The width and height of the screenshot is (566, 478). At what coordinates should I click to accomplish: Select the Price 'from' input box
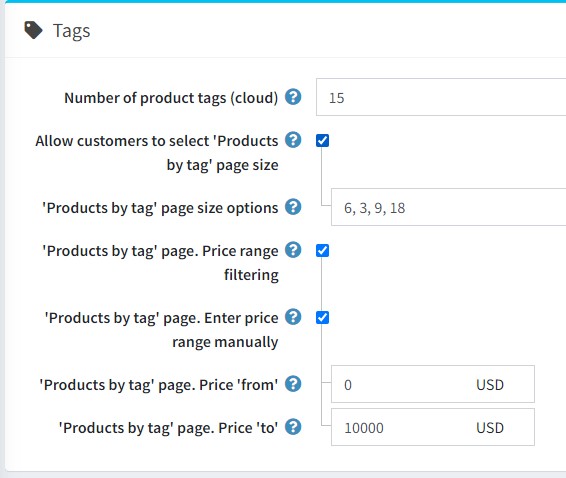point(433,384)
